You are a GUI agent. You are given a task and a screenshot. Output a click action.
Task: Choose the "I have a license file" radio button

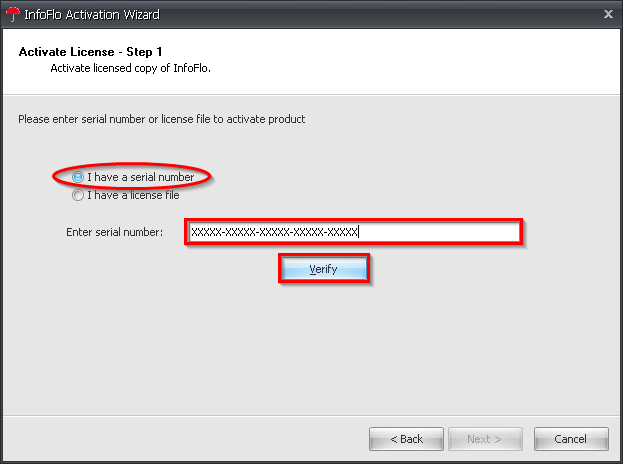[x=78, y=195]
